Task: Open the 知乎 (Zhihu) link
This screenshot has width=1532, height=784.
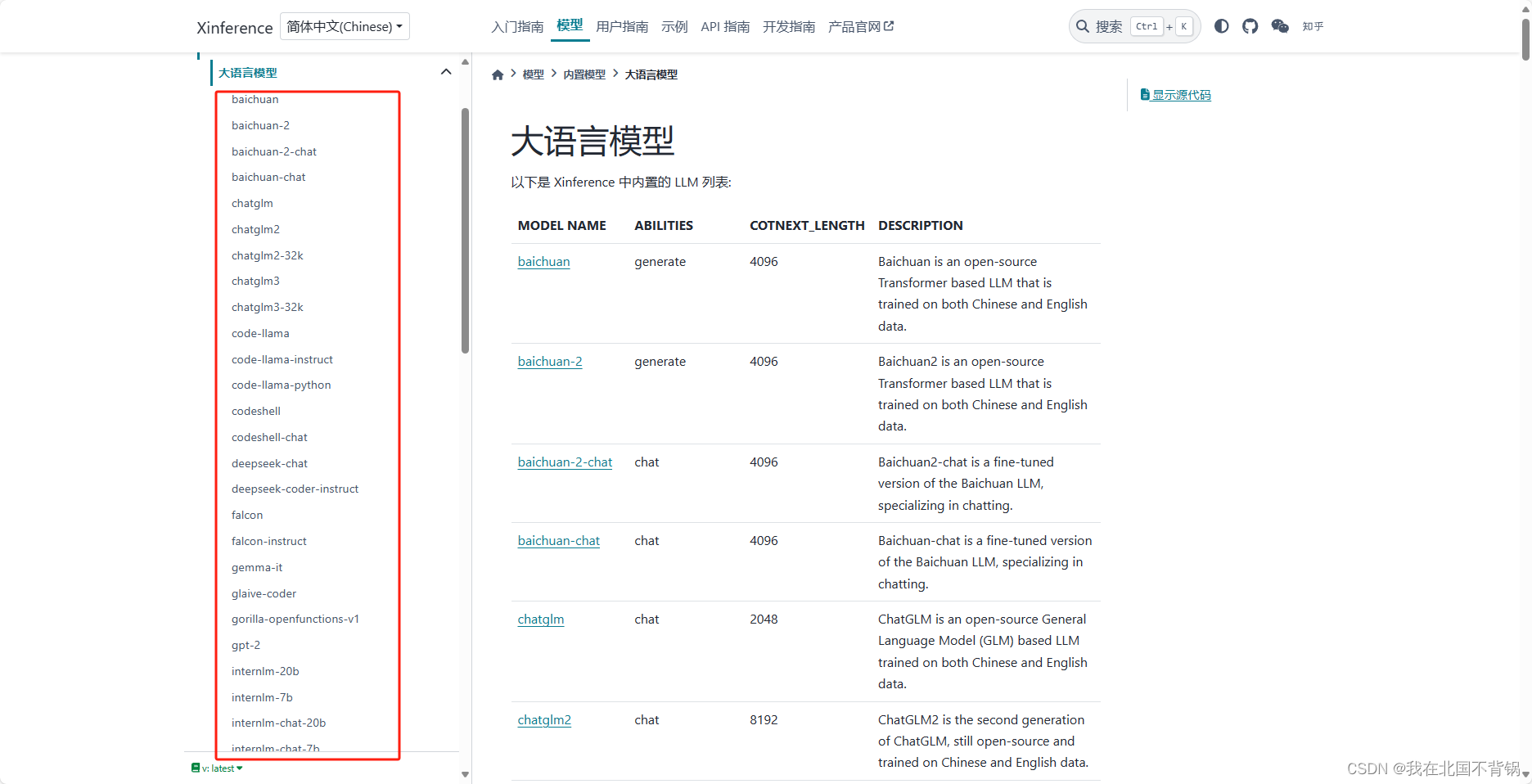Action: click(x=1313, y=26)
